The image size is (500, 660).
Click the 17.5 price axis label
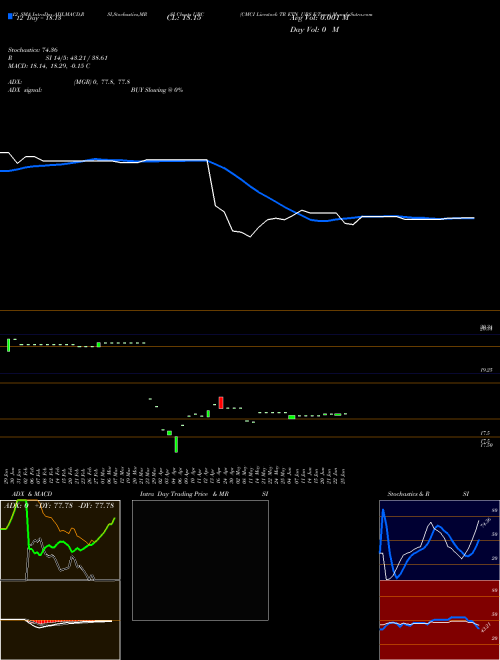[x=485, y=433]
